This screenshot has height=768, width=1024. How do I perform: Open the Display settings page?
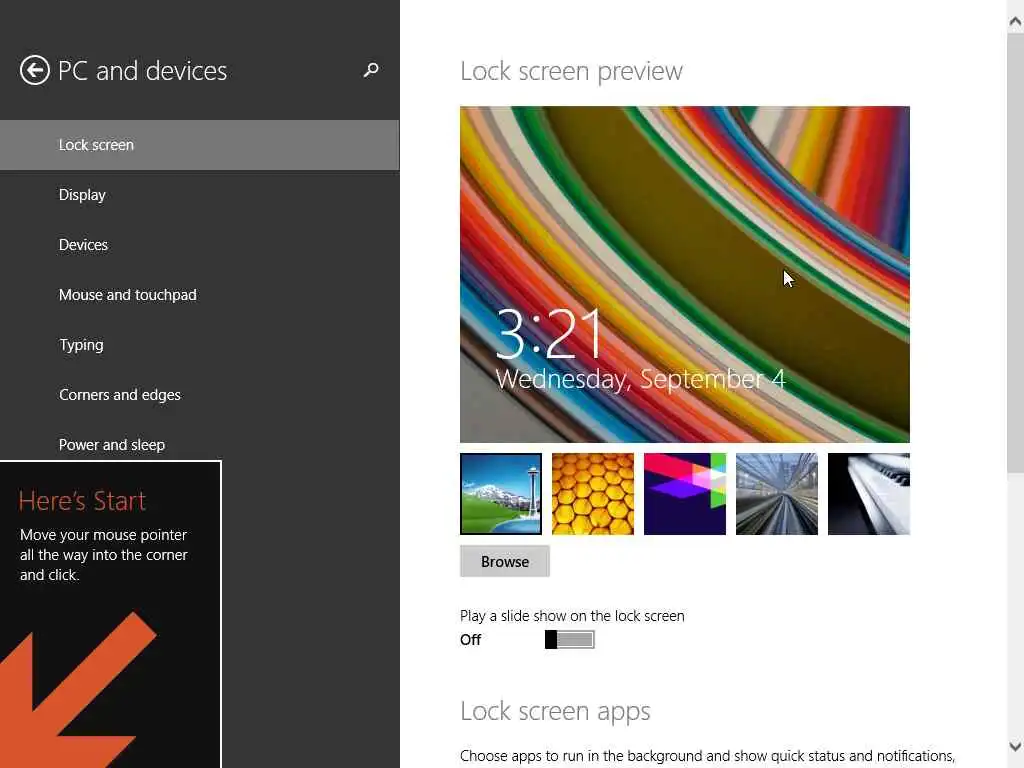[82, 195]
